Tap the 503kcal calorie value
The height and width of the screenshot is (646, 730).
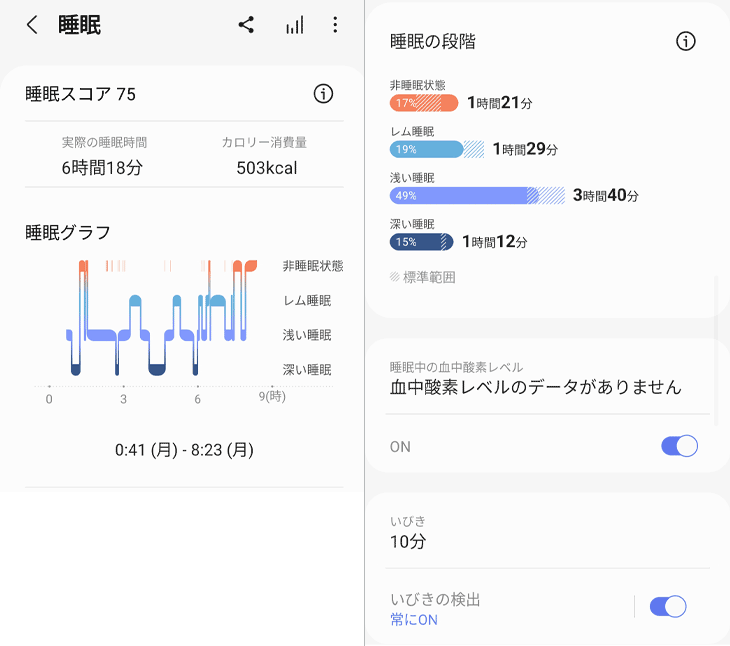click(267, 168)
